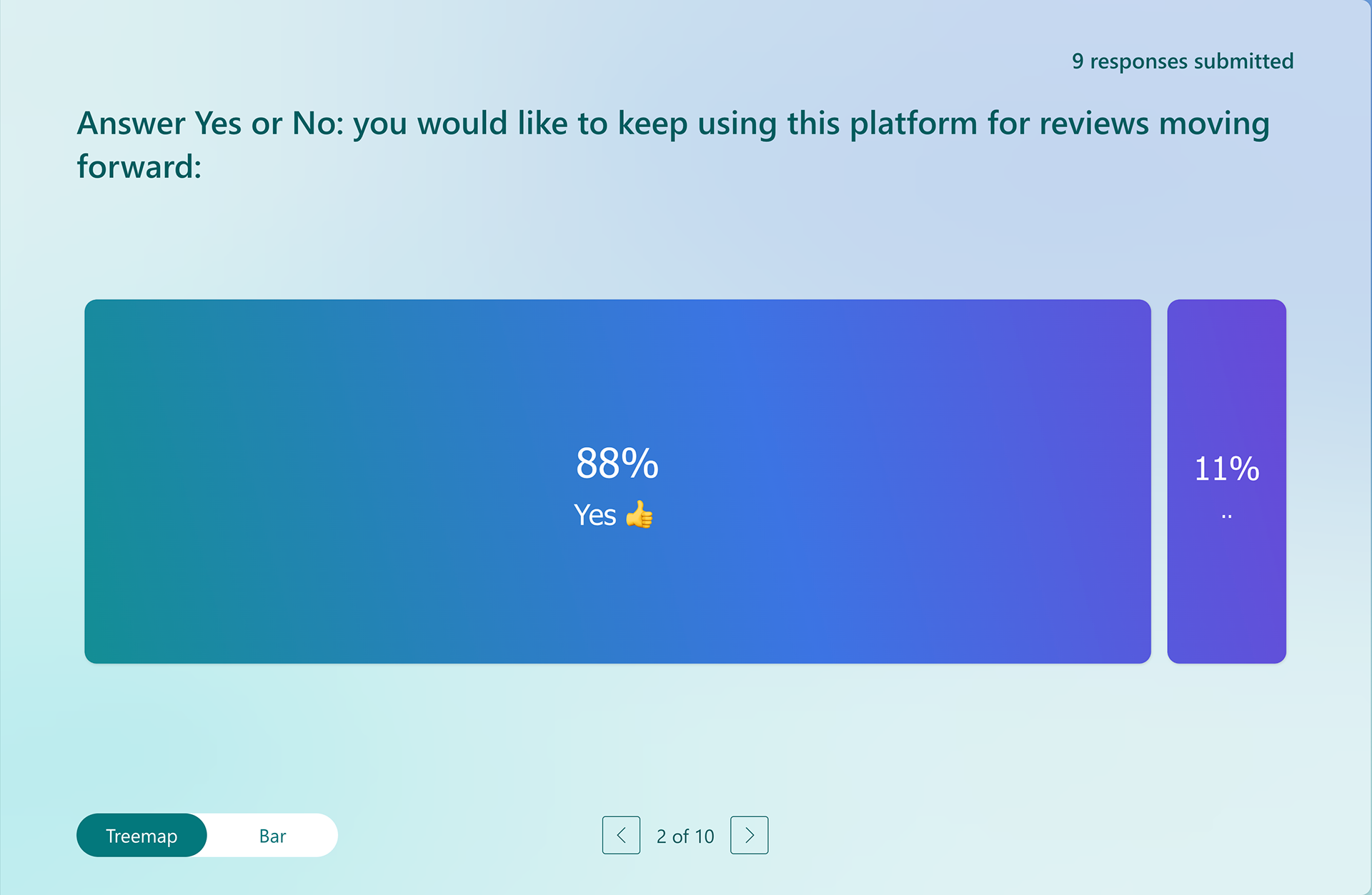Click the 11% percentage label
The width and height of the screenshot is (1372, 895).
pos(1227,469)
